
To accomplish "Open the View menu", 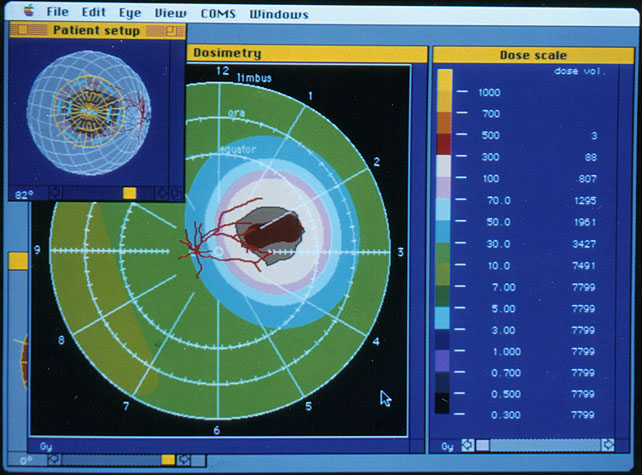I will (170, 14).
